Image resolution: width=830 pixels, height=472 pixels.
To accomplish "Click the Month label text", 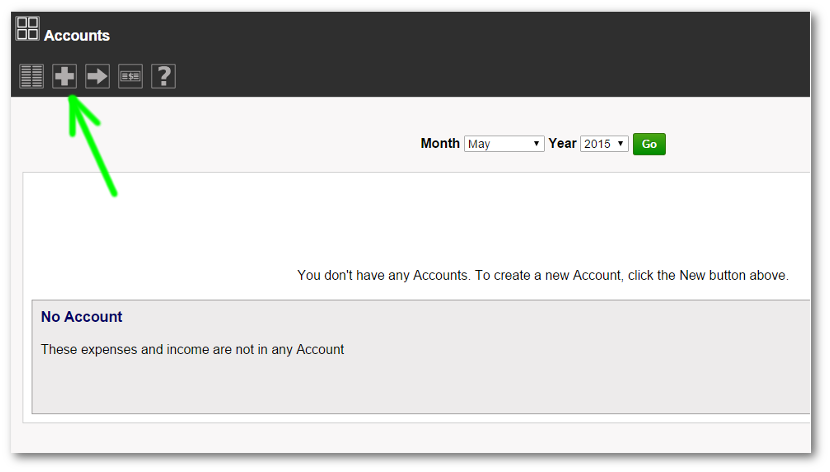I will pyautogui.click(x=440, y=144).
